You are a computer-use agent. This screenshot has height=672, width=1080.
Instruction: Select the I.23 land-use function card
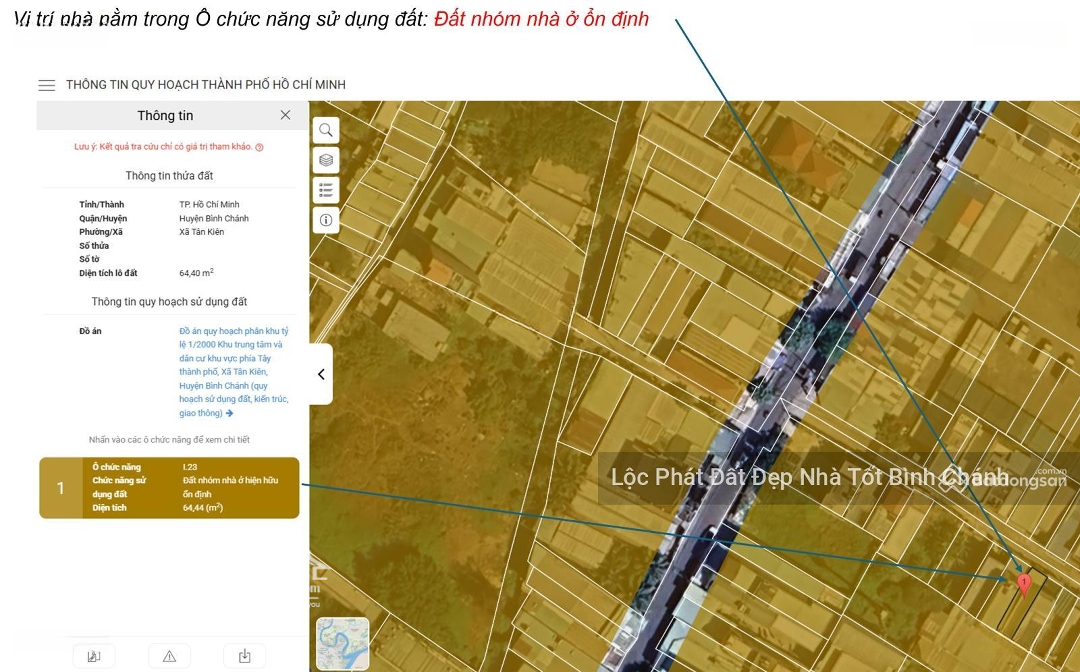[x=190, y=488]
